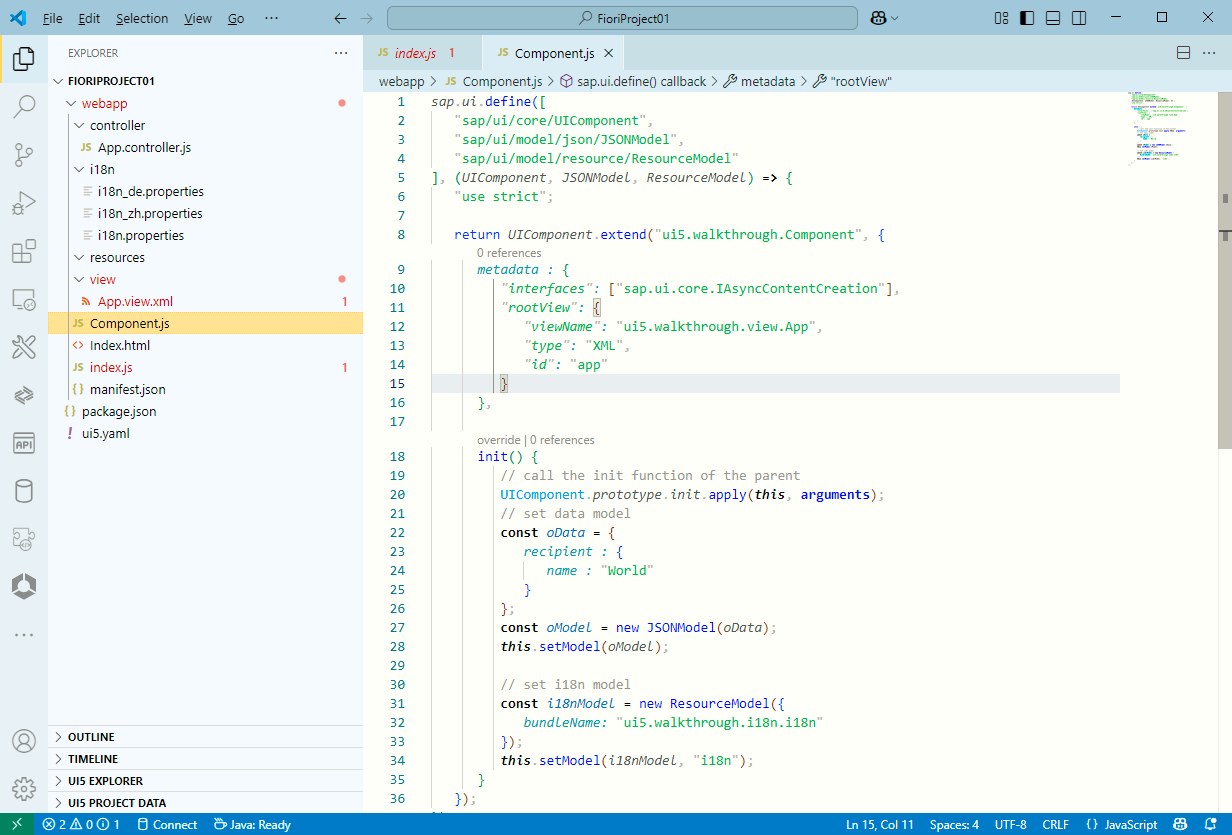Open the API view in activity bar
Viewport: 1232px width, 835px height.
pyautogui.click(x=24, y=443)
